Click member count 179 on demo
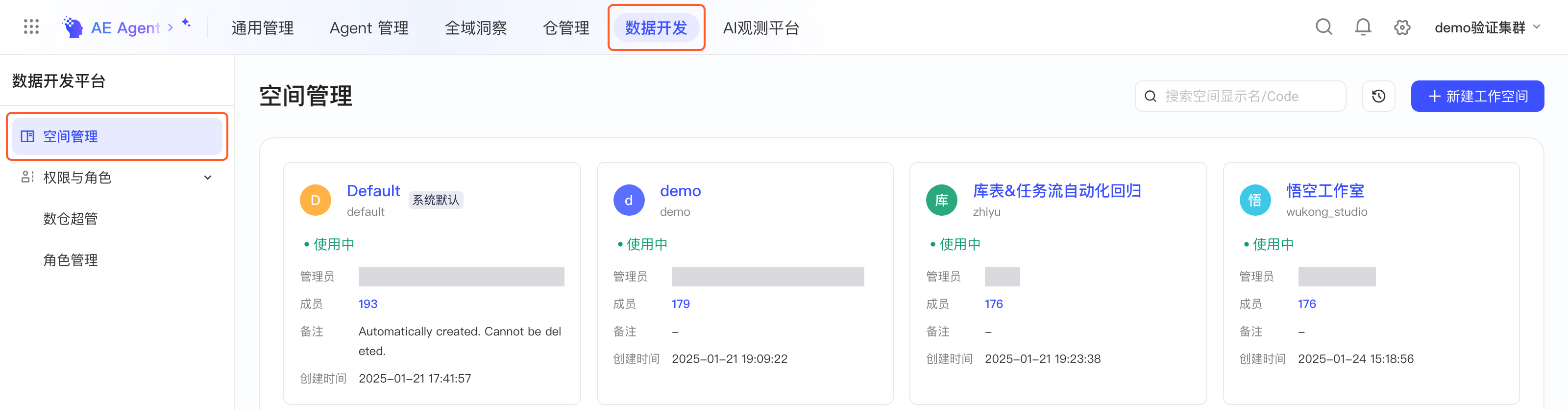1568x410 pixels. [x=681, y=304]
